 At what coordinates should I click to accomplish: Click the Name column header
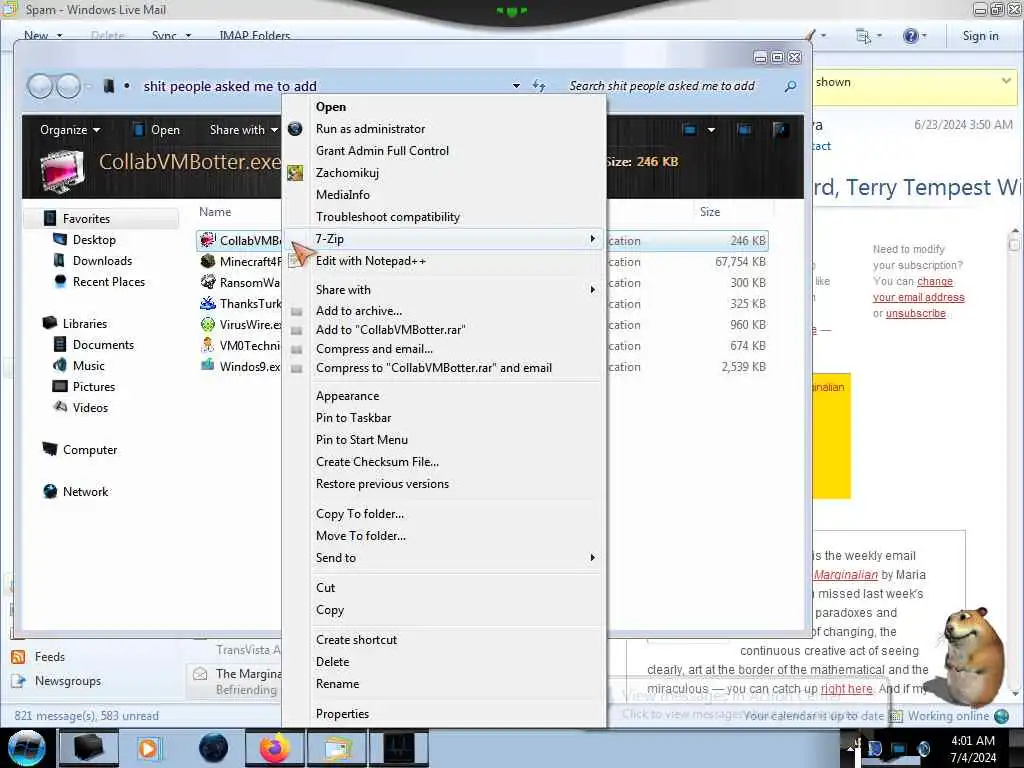[x=216, y=212]
